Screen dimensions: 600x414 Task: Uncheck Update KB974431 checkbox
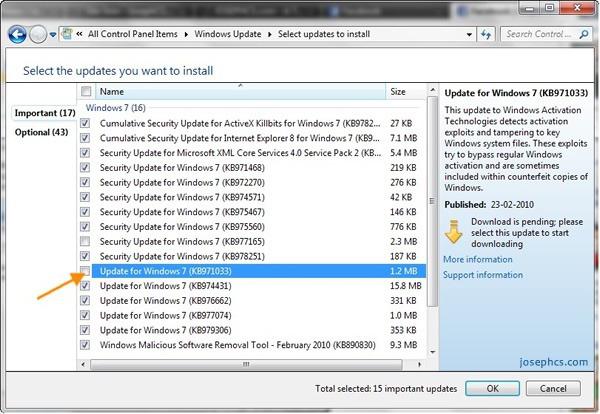[85, 286]
